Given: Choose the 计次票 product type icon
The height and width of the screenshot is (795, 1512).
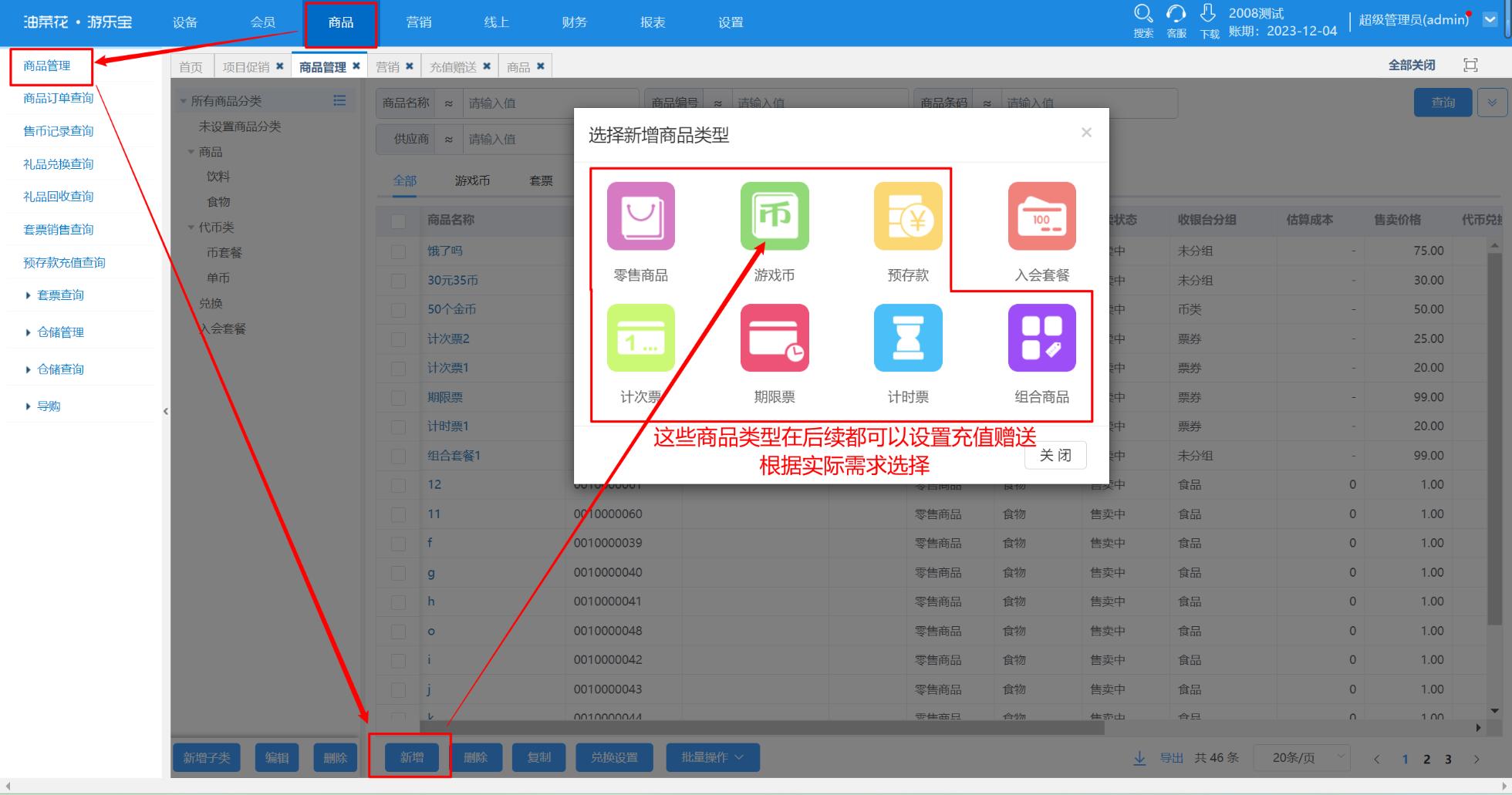Looking at the screenshot, I should [640, 338].
